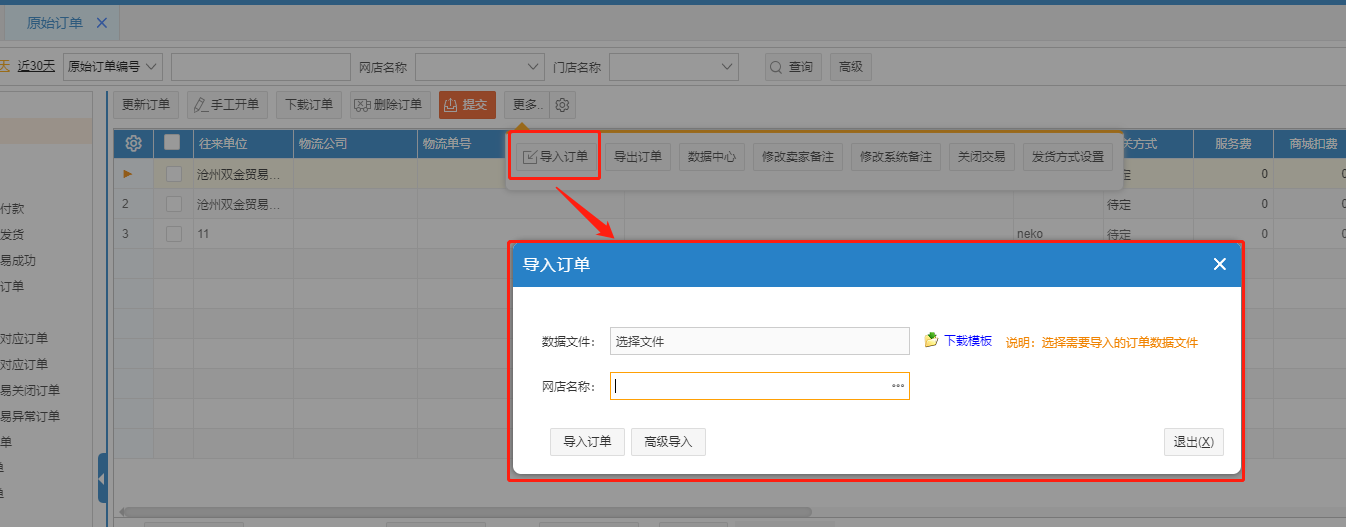Select 易成功 in the left sidebar
Image resolution: width=1346 pixels, height=527 pixels.
pyautogui.click(x=18, y=260)
